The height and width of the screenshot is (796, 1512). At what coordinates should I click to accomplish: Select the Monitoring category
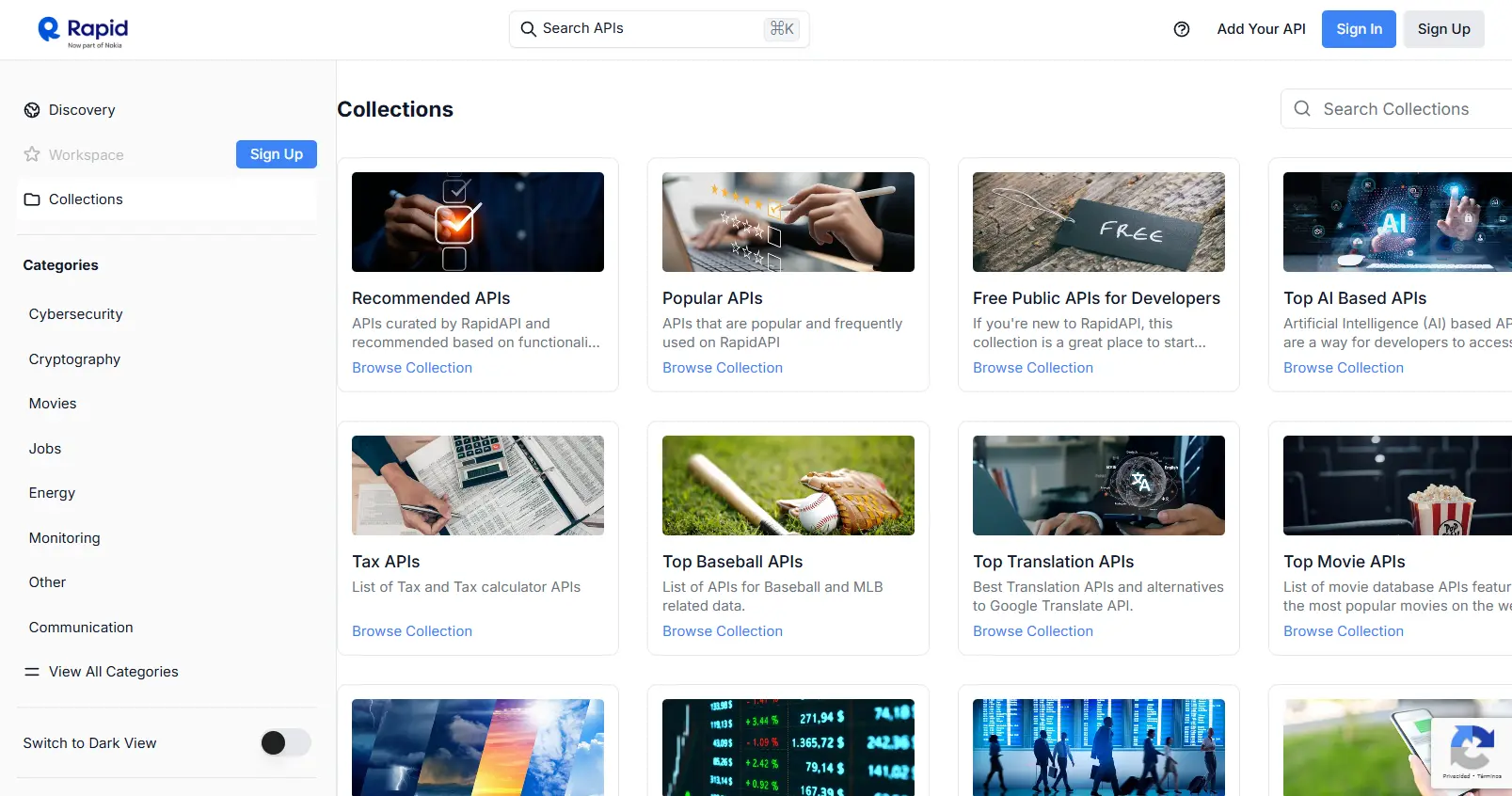(64, 538)
